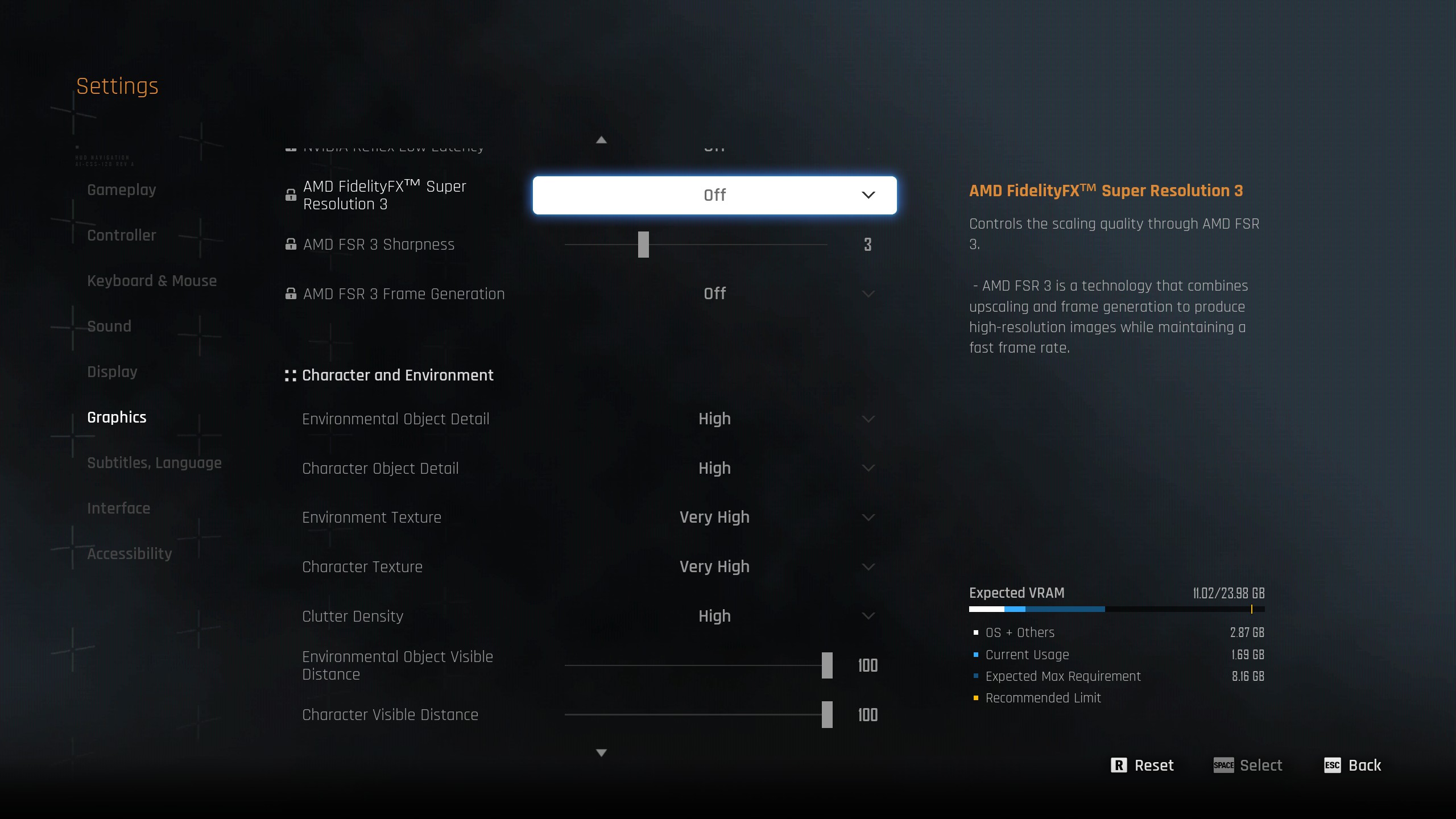Screen dimensions: 1456x819
Task: Click the ESC key icon for Back
Action: tap(1332, 766)
